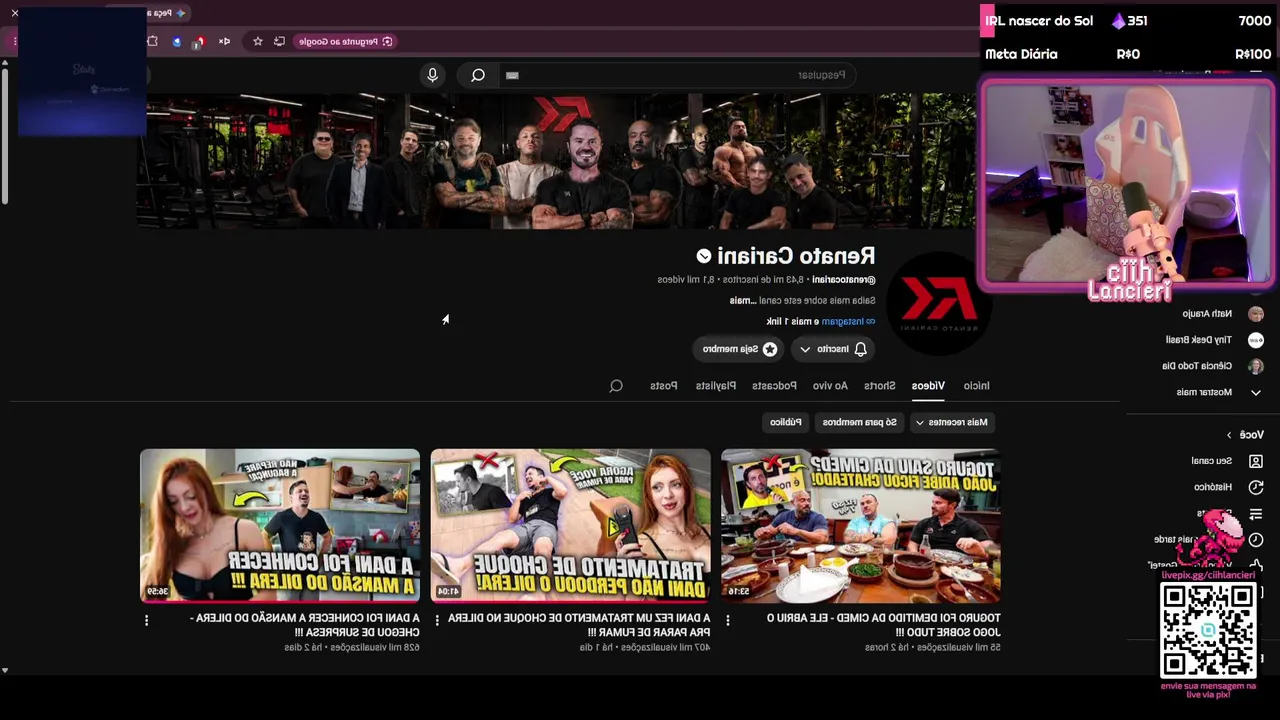Open the Podcasts tab
This screenshot has height=720, width=1280.
pos(774,386)
